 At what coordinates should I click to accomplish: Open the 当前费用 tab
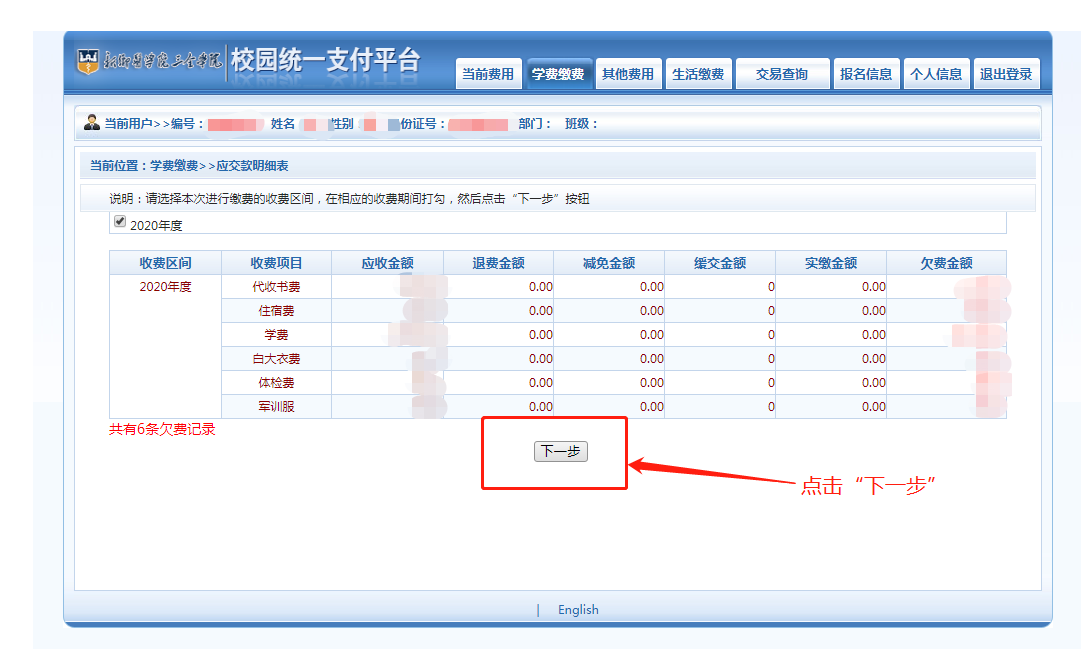click(487, 74)
